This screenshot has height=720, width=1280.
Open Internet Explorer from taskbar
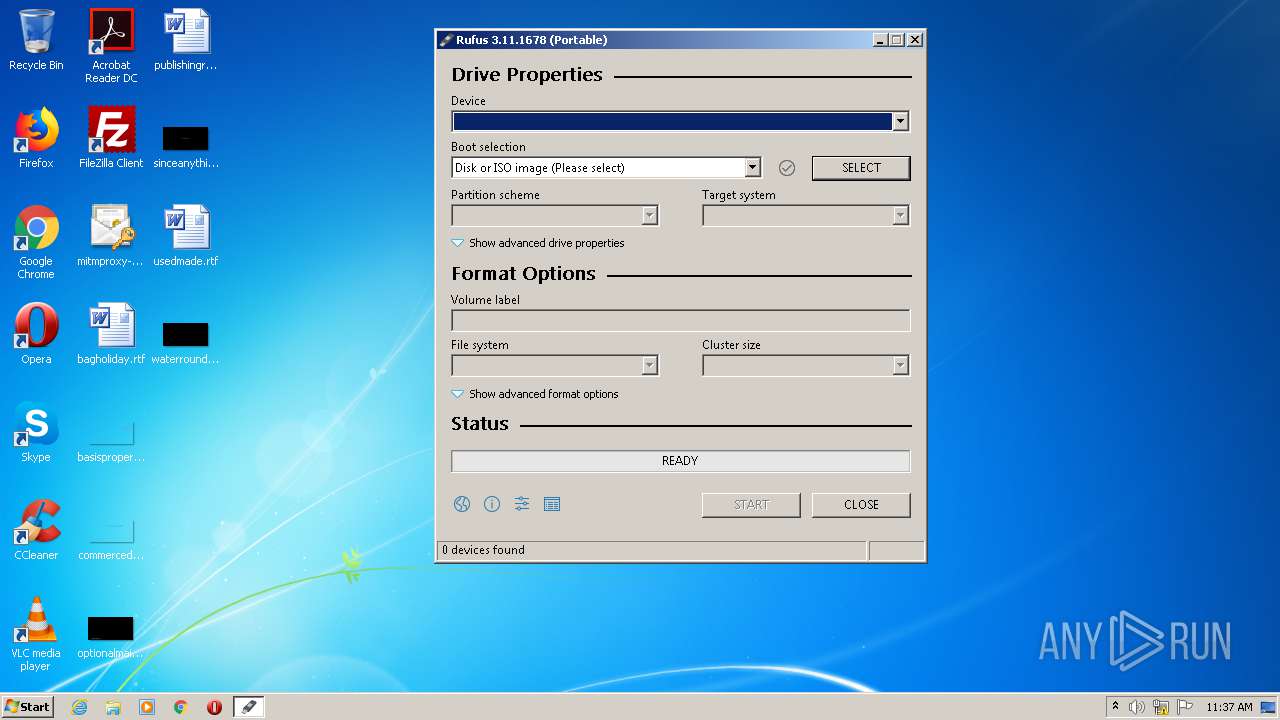(x=79, y=707)
